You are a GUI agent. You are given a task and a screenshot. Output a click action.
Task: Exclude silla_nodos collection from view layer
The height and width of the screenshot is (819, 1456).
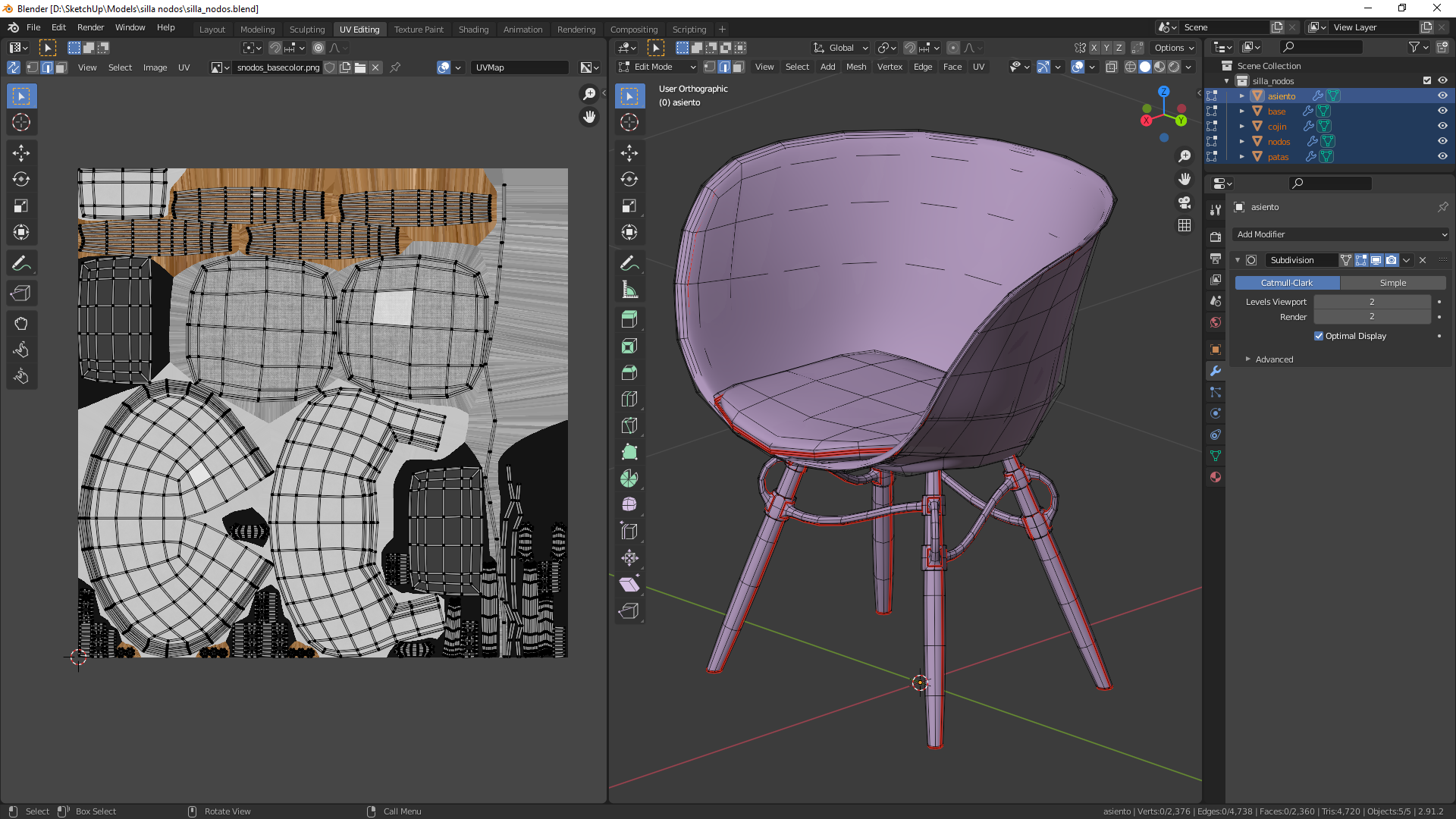click(x=1426, y=80)
